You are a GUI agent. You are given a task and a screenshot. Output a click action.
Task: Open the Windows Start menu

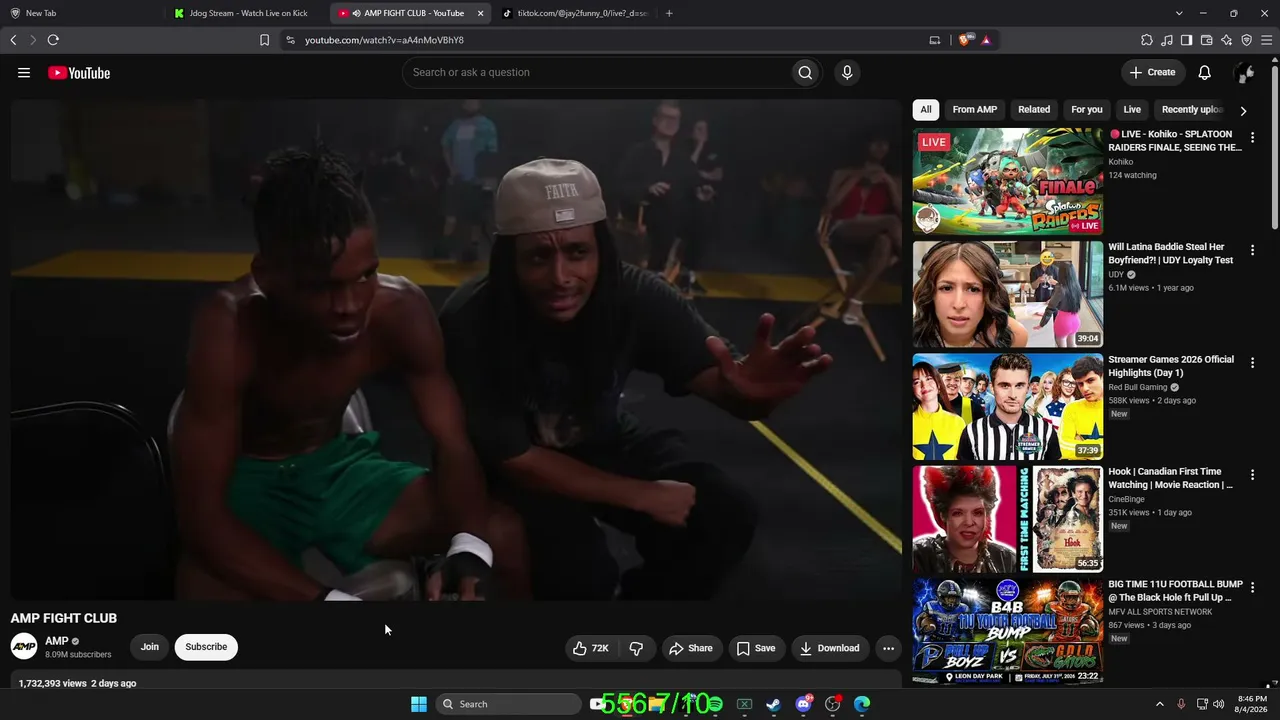point(419,704)
